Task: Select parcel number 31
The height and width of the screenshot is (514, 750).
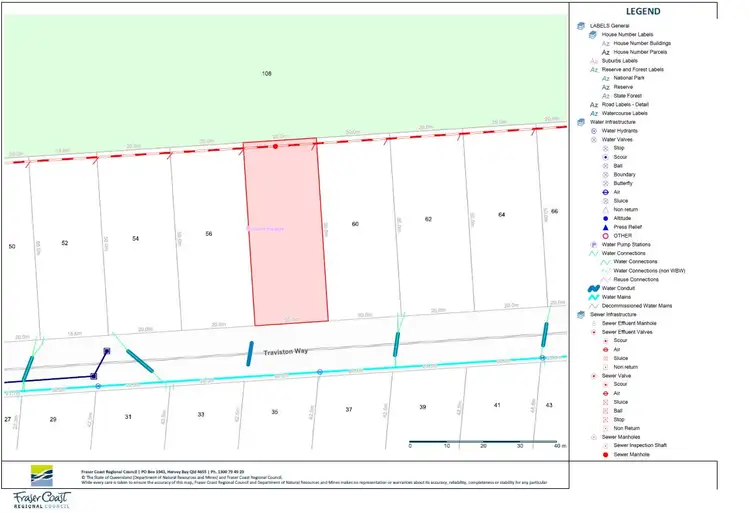Action: [x=128, y=417]
